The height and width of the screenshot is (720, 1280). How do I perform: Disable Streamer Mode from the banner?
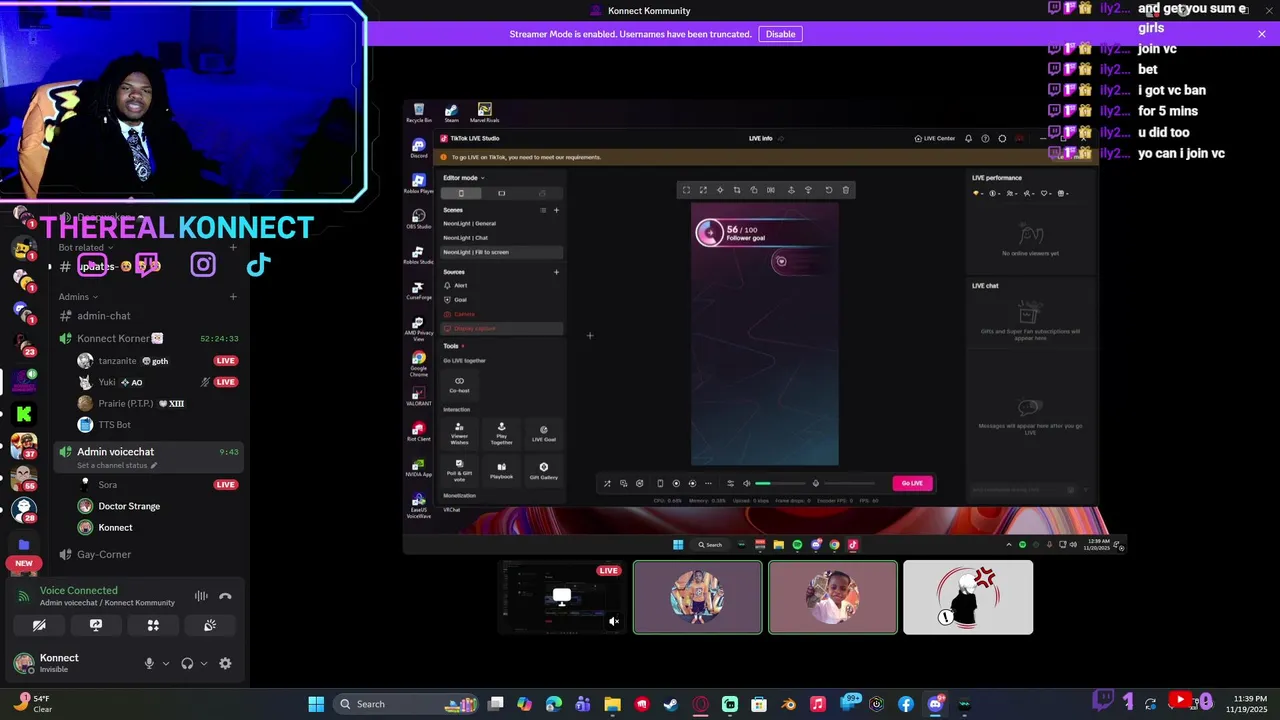click(x=780, y=34)
